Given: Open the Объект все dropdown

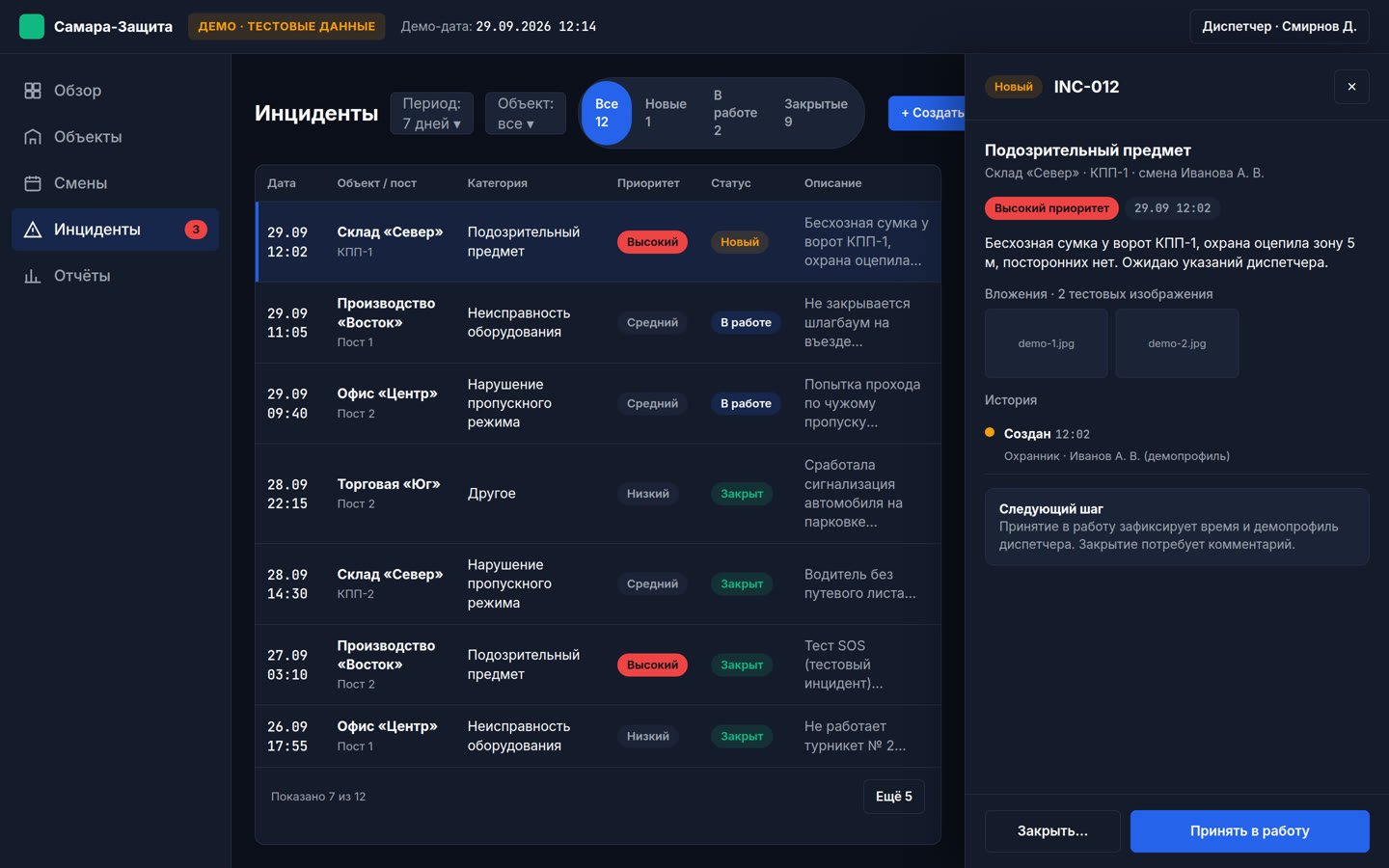Looking at the screenshot, I should (x=525, y=113).
